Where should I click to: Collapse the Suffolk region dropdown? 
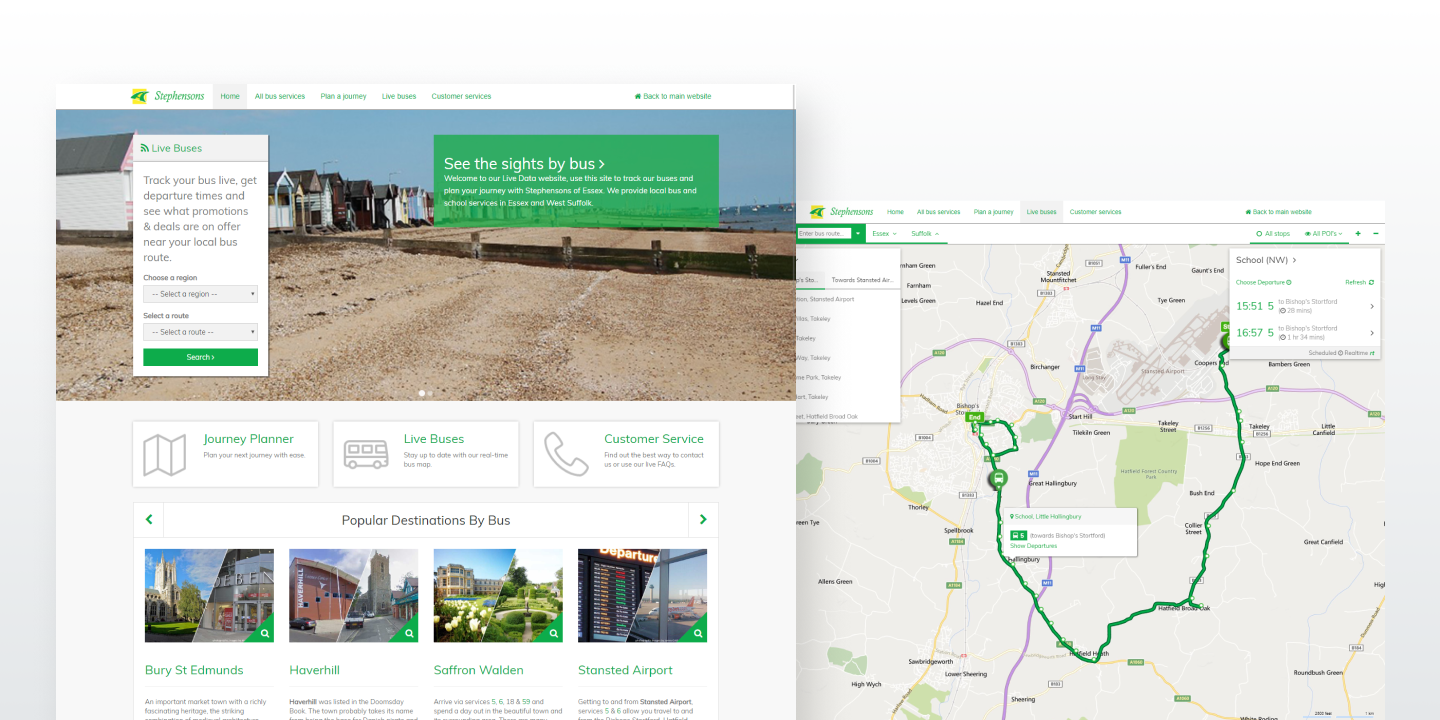924,234
